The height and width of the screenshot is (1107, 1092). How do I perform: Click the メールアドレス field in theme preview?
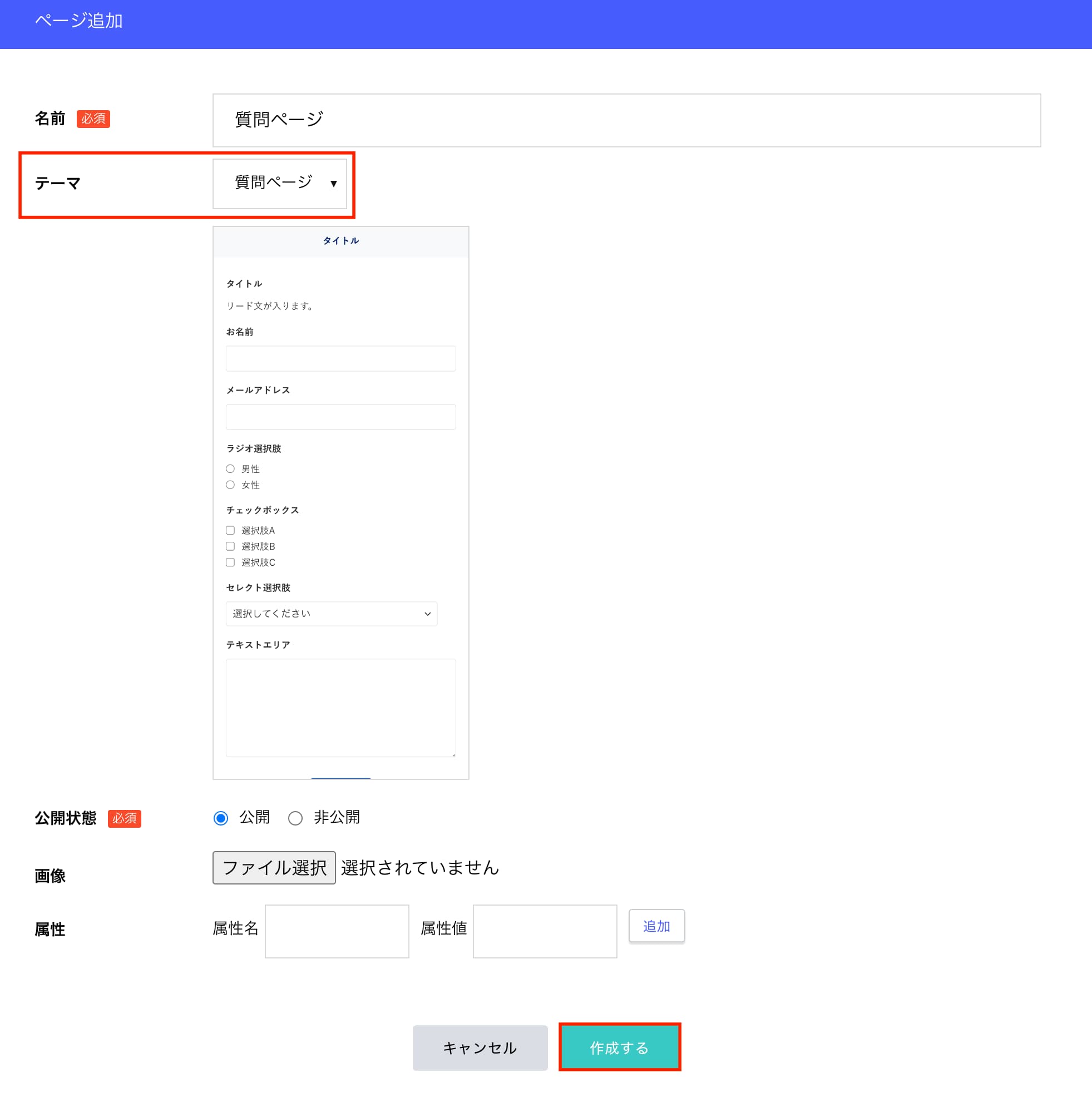click(341, 417)
